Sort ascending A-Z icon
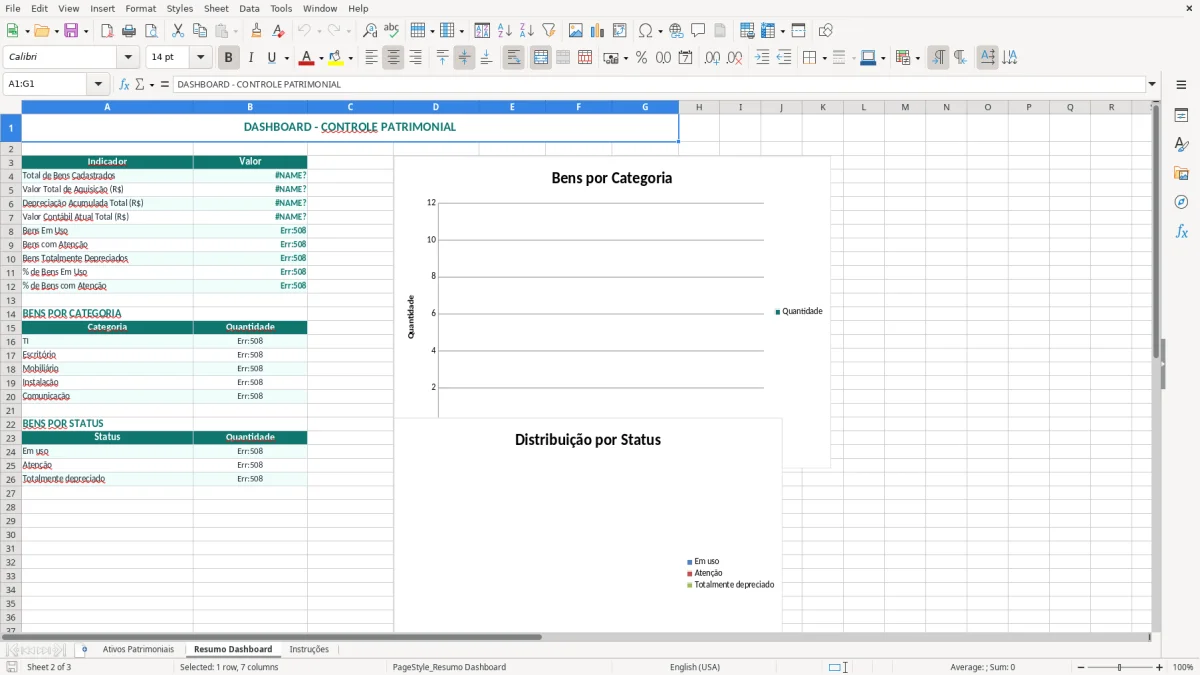 [505, 31]
